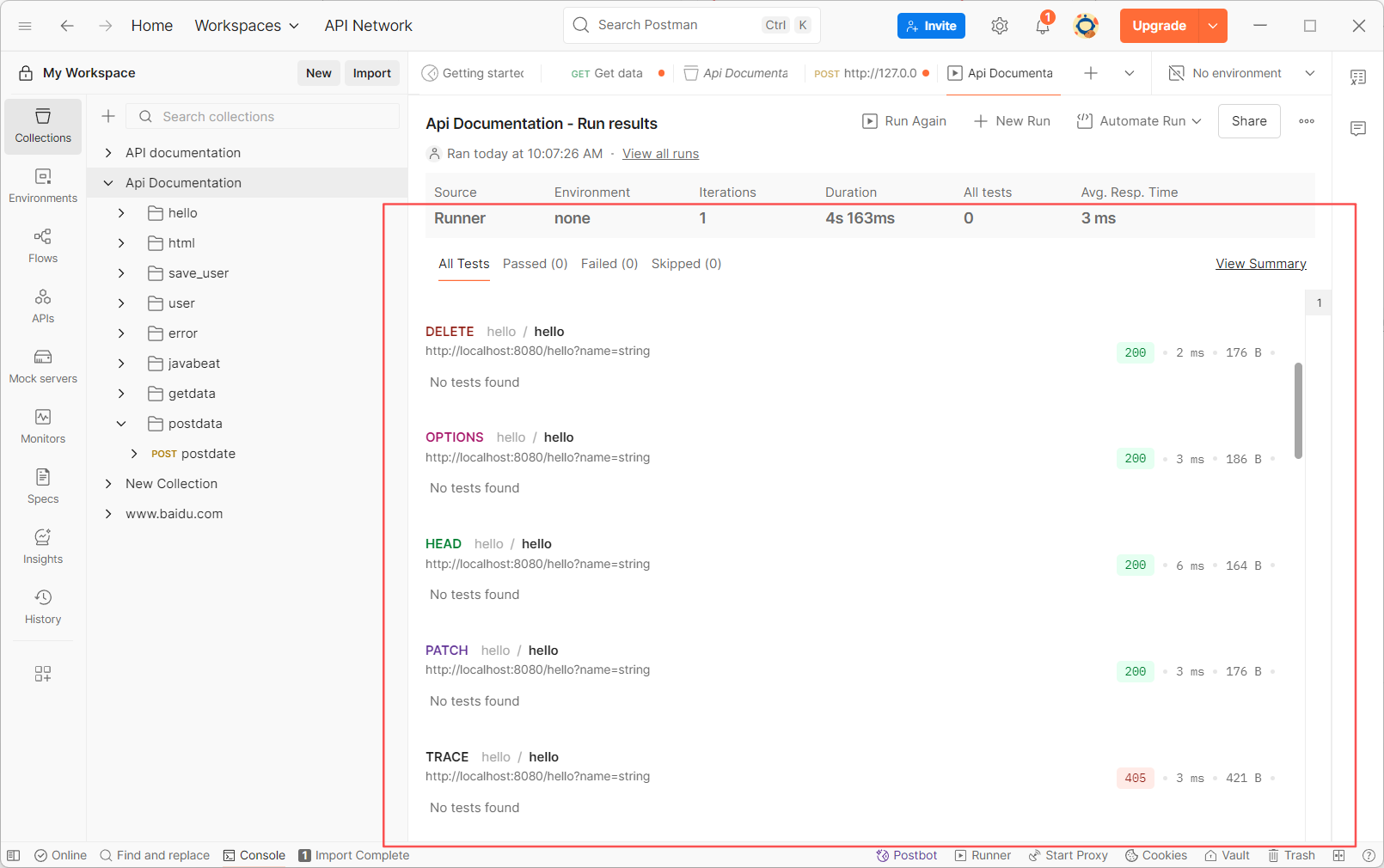1384x868 pixels.
Task: Click the hamburger menu icon
Action: (25, 26)
